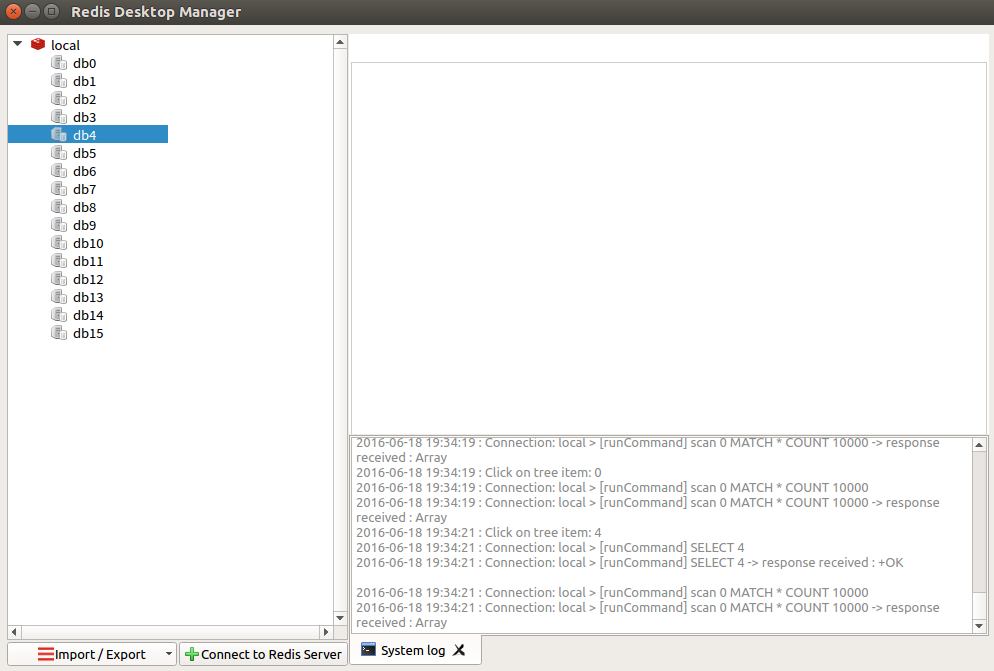Click the red Redis server icon for local
This screenshot has width=994, height=671.
click(38, 44)
